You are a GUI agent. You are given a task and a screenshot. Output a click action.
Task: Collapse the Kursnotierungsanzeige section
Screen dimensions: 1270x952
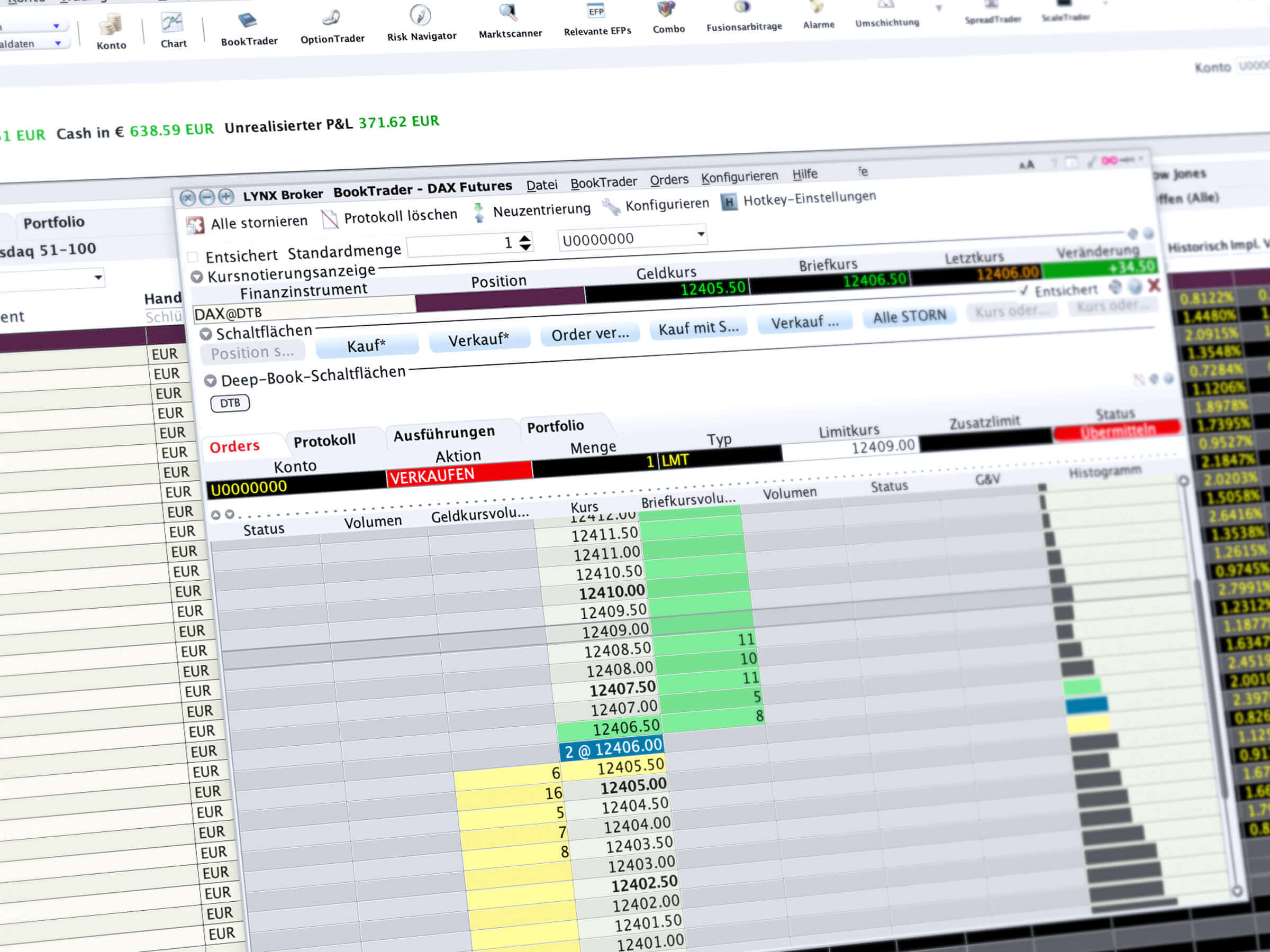[x=197, y=277]
